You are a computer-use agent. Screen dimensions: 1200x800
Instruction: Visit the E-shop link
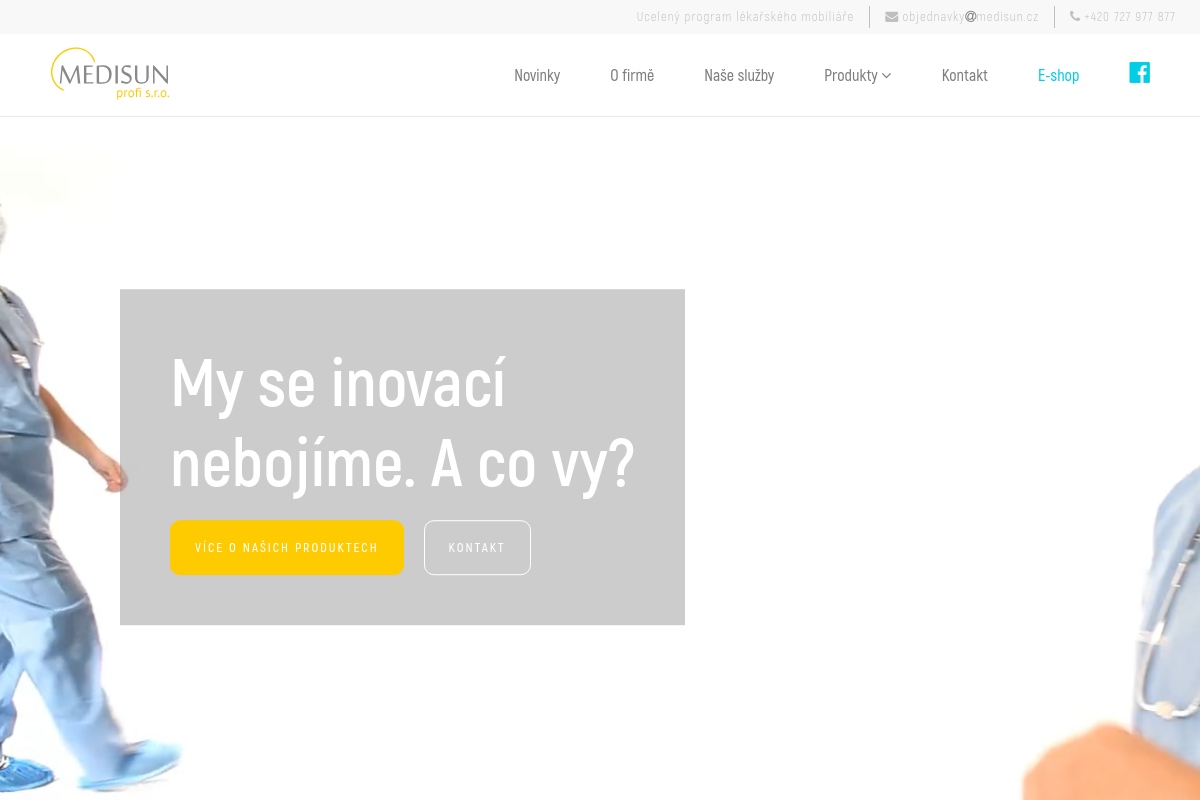(x=1058, y=75)
